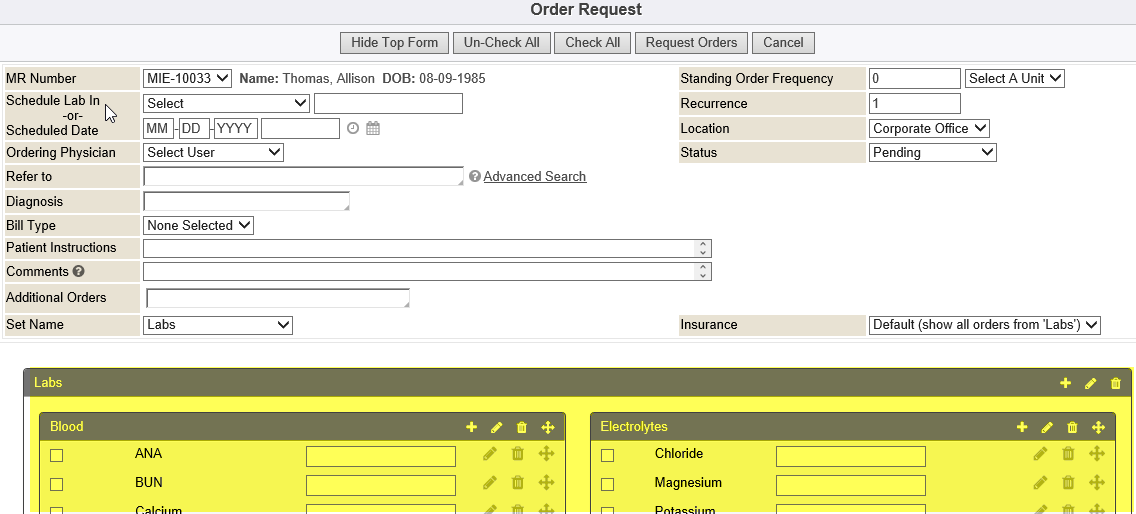
Task: Click the move icon in Electrolytes header
Action: [1098, 427]
